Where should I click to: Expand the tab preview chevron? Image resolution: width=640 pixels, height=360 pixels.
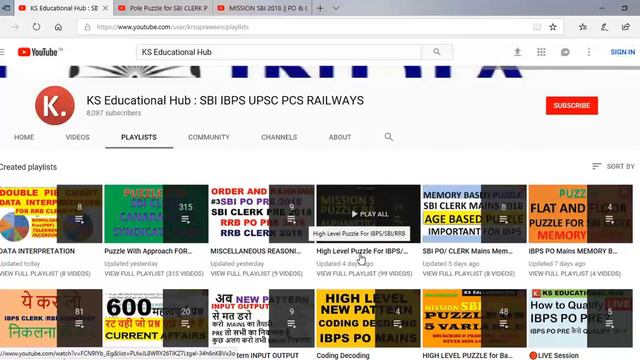point(336,8)
